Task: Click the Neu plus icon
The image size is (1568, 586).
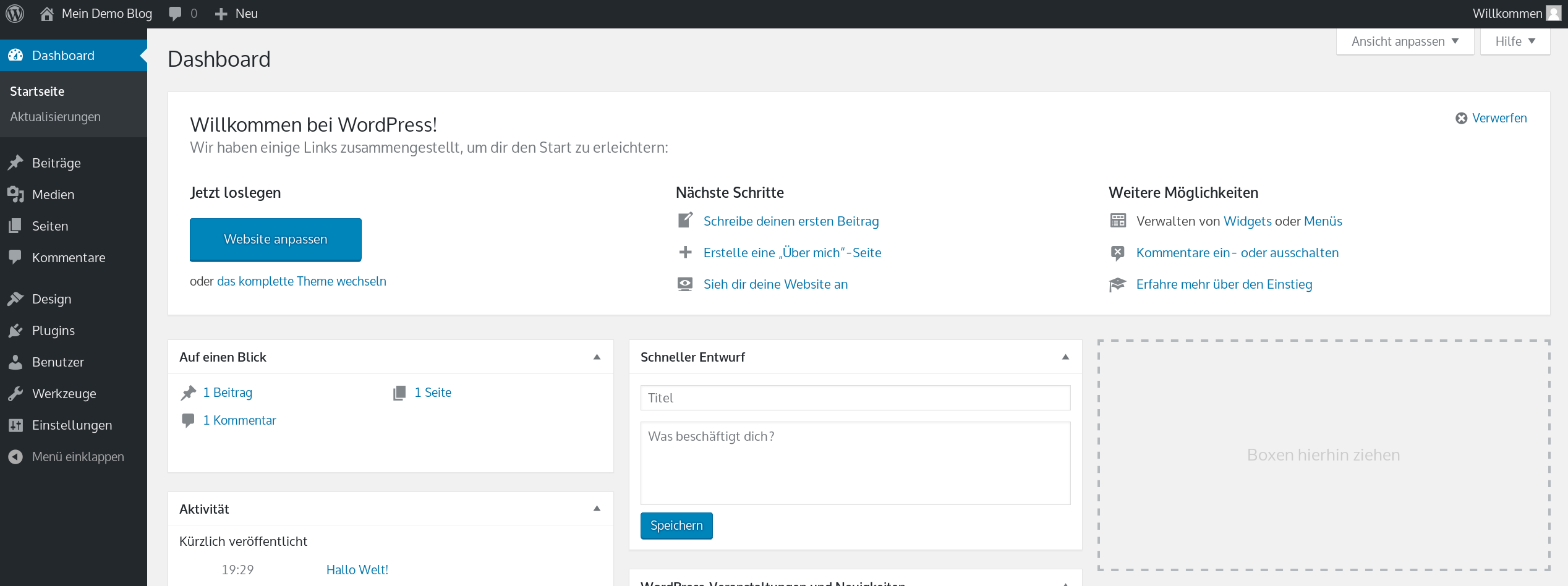Action: (x=220, y=13)
